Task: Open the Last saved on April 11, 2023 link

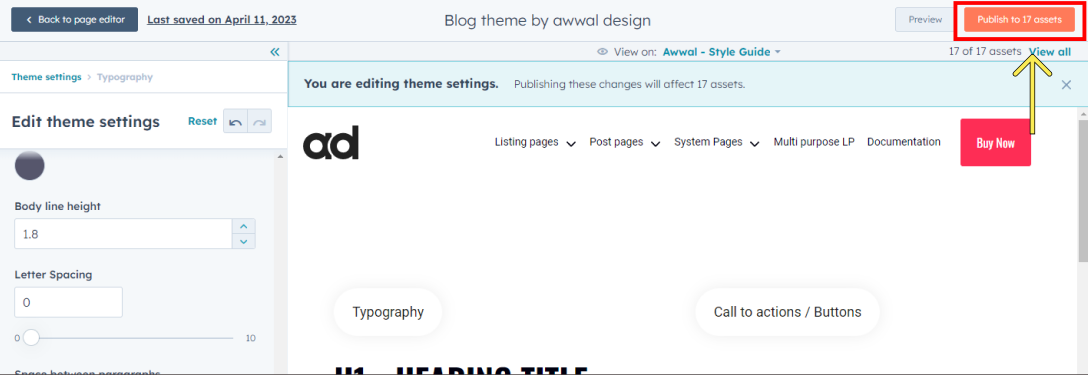Action: 222,19
